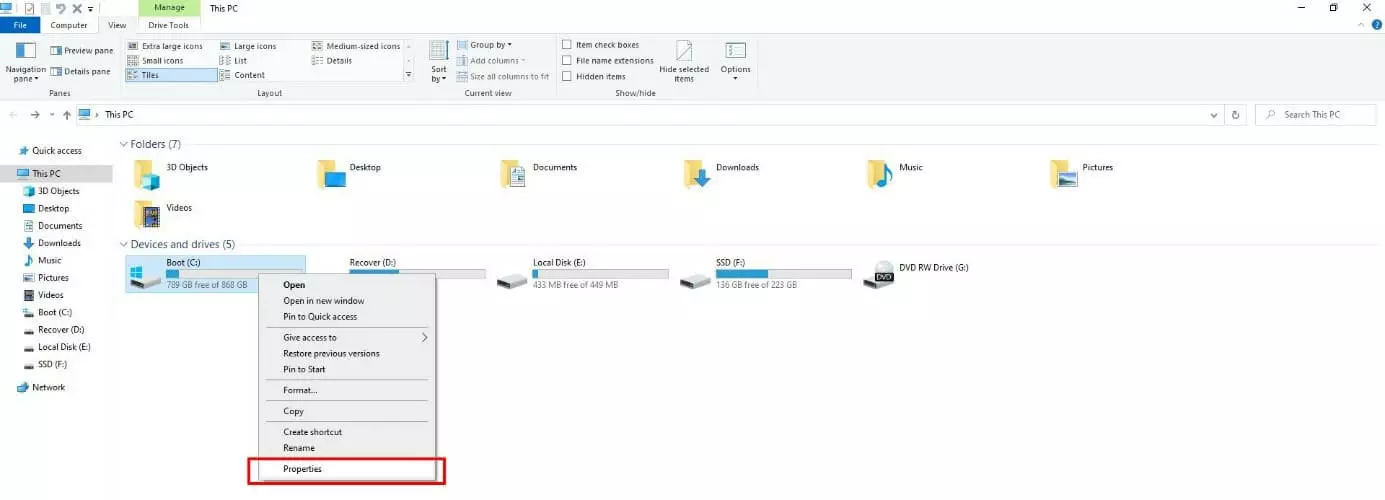The height and width of the screenshot is (500, 1385).
Task: Open Properties from context menu
Action: (x=347, y=469)
